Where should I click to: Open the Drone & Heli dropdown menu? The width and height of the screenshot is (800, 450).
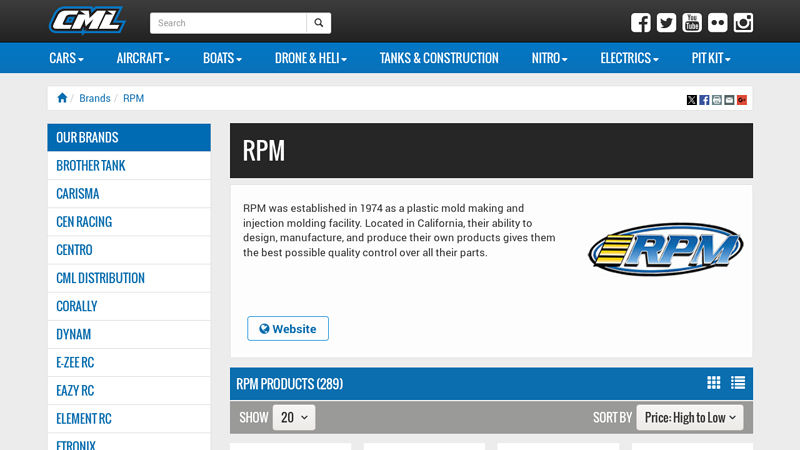[x=311, y=58]
